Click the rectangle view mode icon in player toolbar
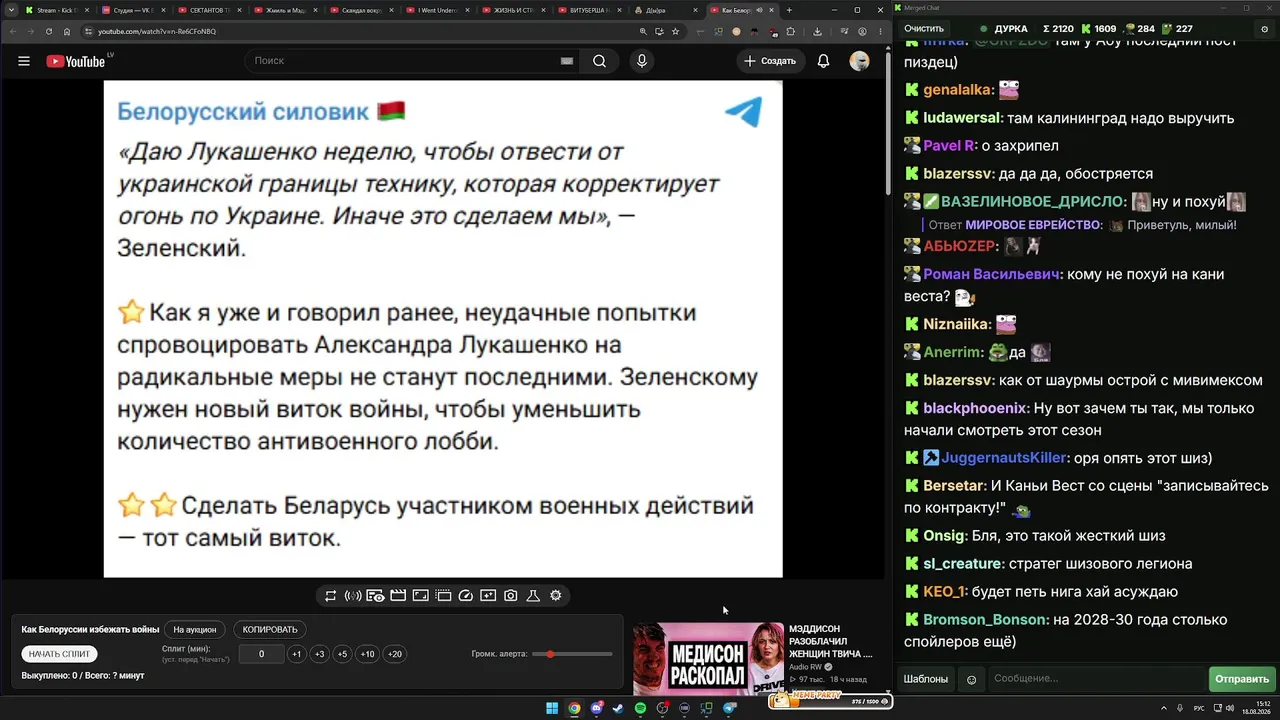The width and height of the screenshot is (1280, 720). pyautogui.click(x=421, y=596)
